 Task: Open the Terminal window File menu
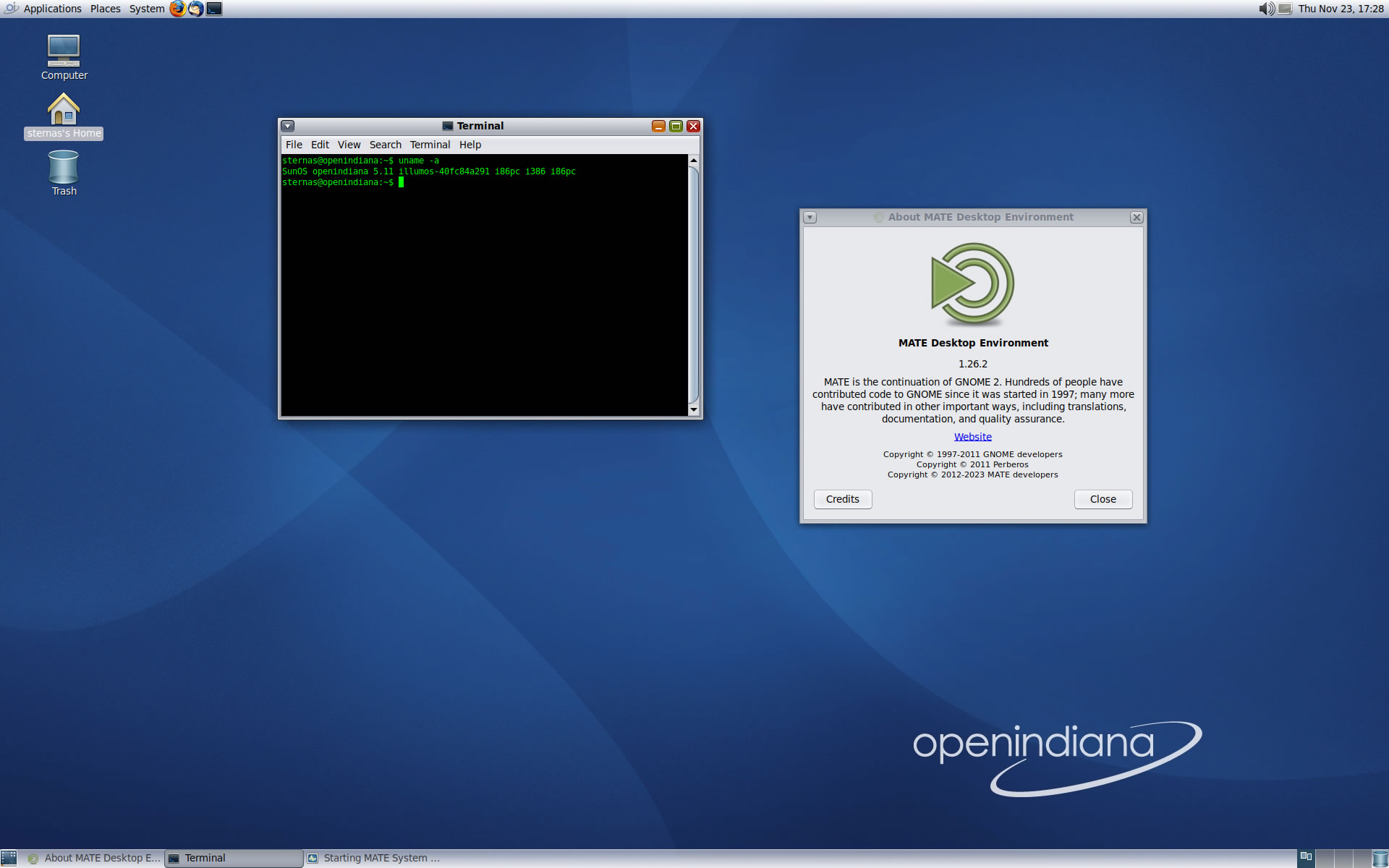294,145
